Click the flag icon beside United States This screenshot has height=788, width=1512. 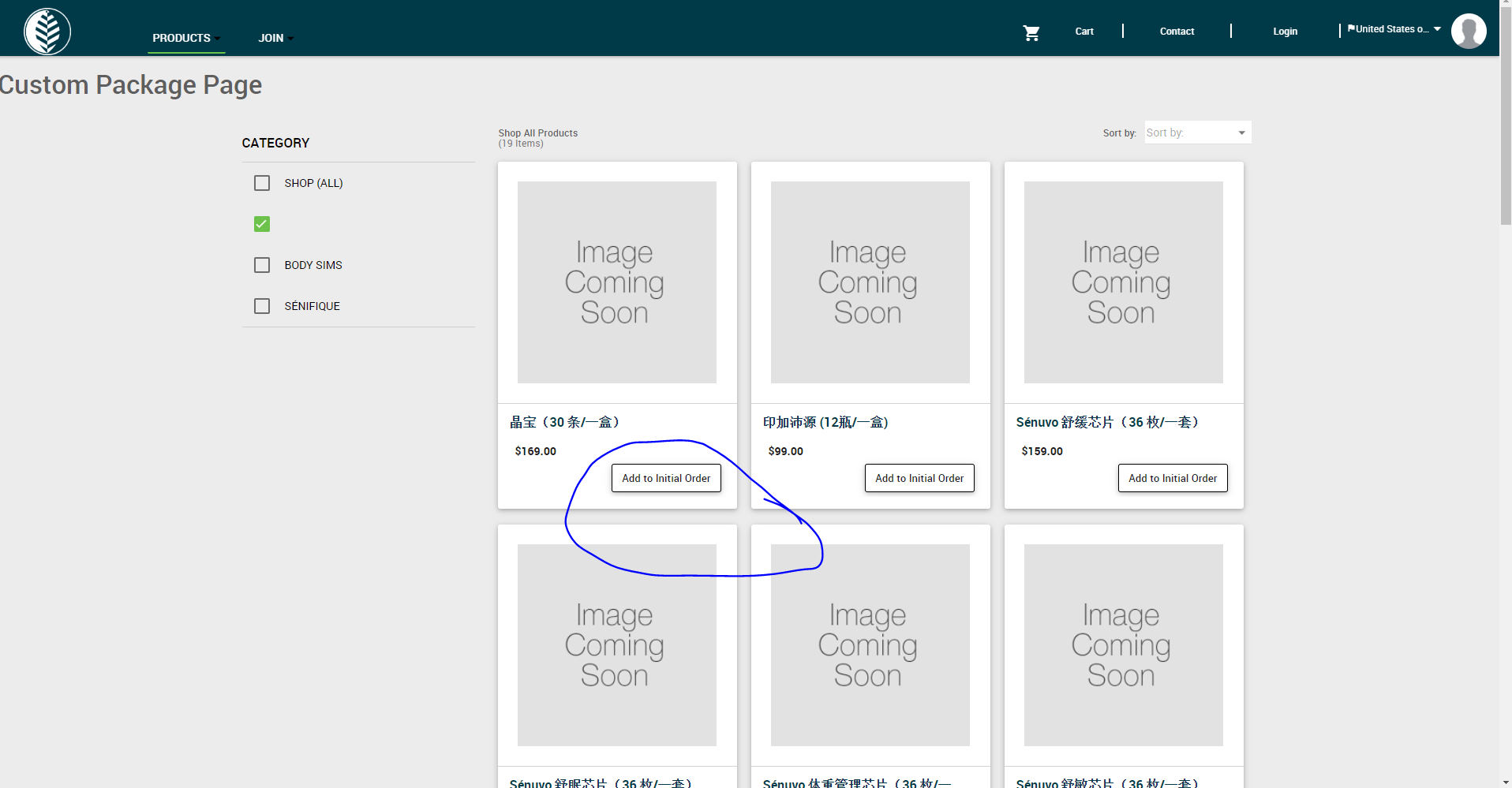[x=1351, y=28]
